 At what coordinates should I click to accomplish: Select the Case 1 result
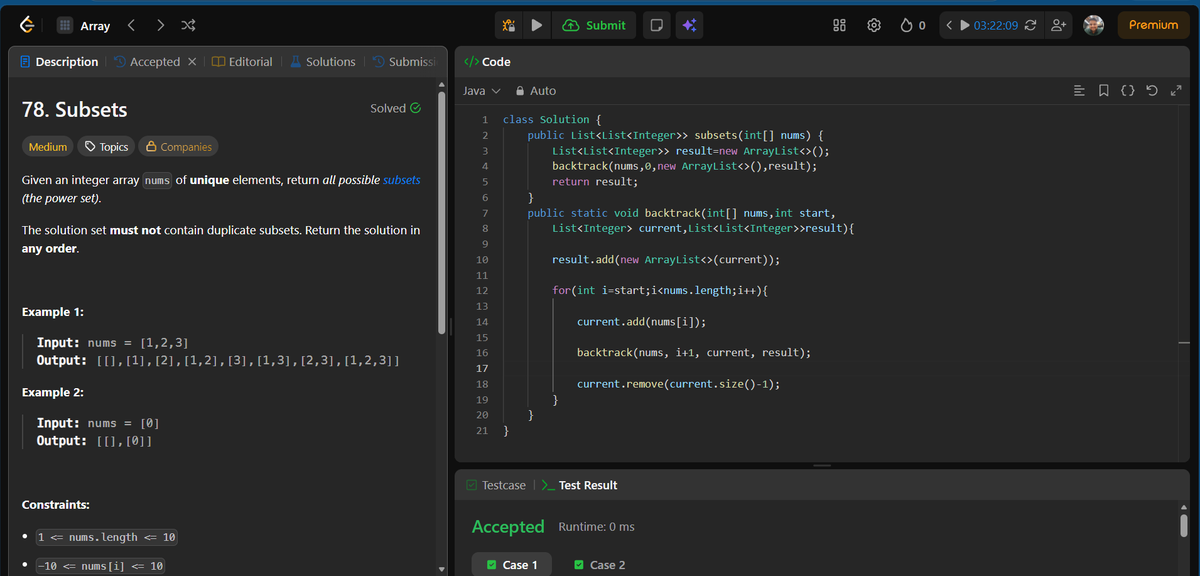[512, 565]
